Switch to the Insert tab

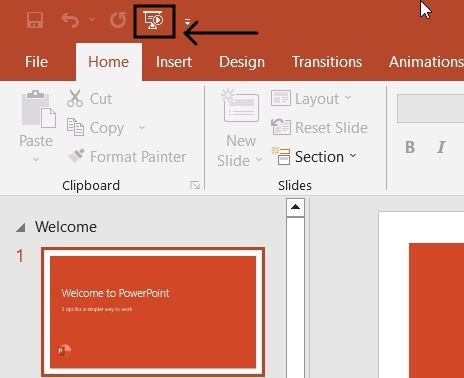[x=174, y=62]
